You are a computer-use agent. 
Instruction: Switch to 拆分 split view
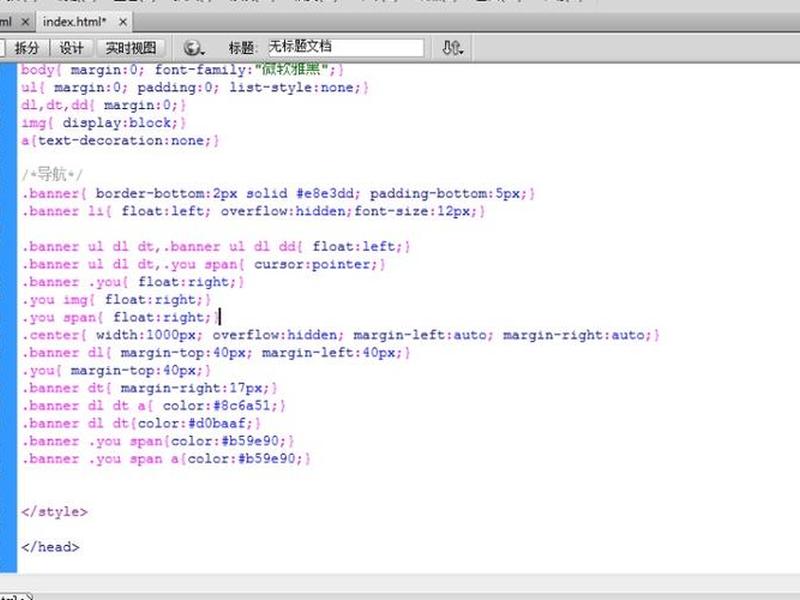click(27, 48)
